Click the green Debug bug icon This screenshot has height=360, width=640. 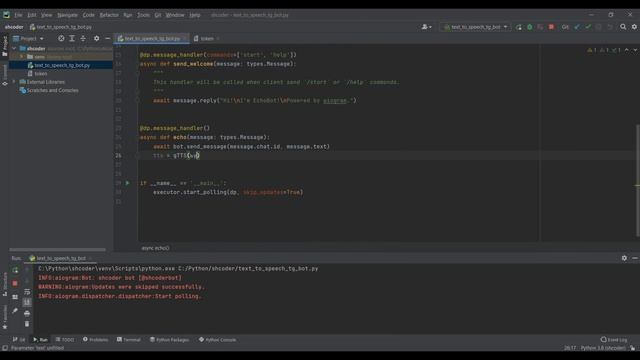(x=529, y=27)
